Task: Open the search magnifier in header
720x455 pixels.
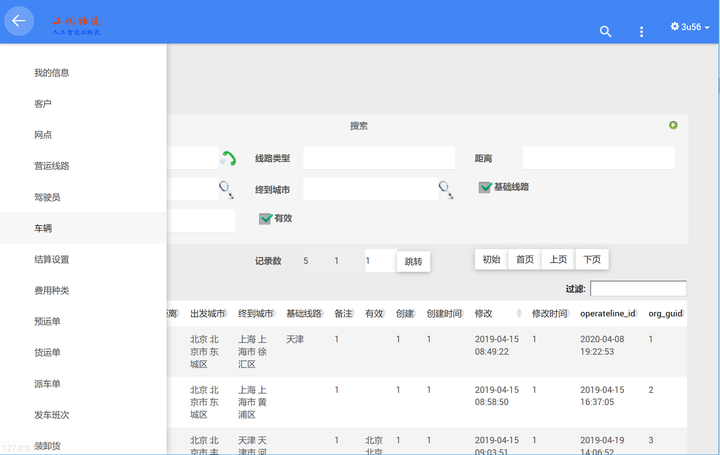Action: coord(605,31)
